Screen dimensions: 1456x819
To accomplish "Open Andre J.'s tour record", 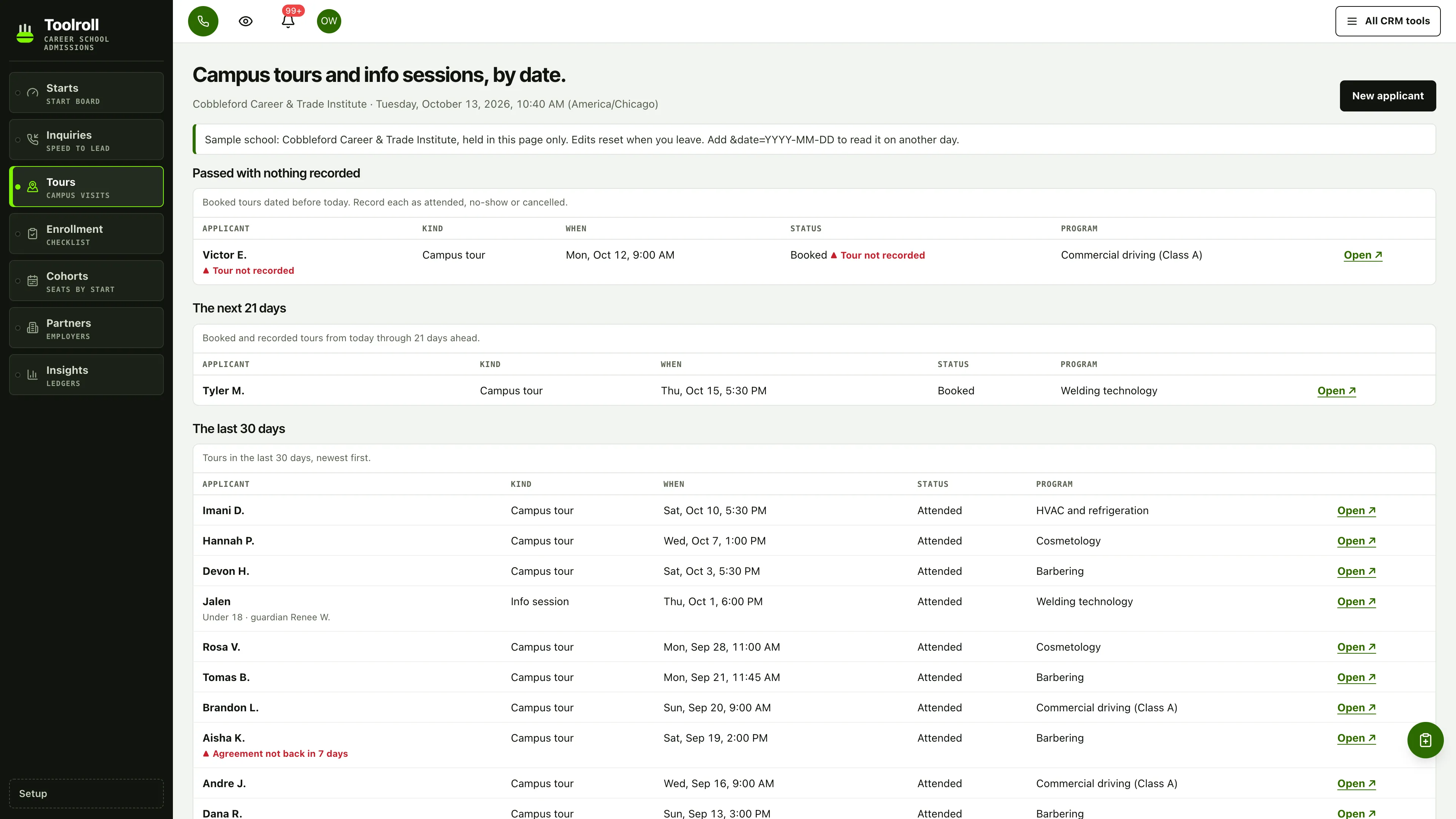I will [1357, 783].
